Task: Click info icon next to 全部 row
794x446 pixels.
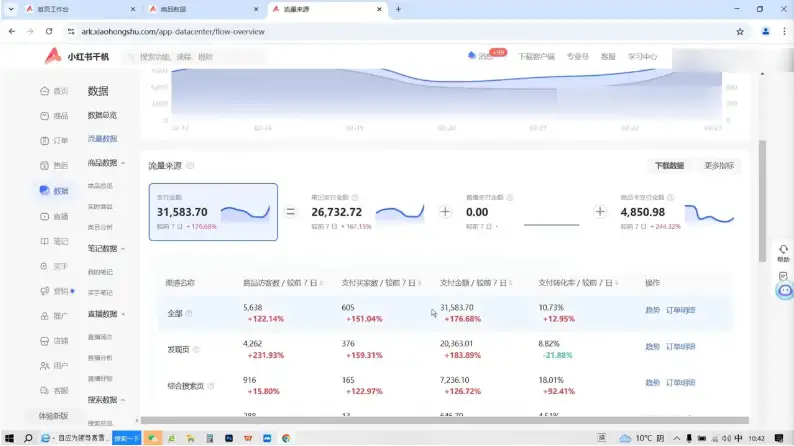Action: pos(189,313)
